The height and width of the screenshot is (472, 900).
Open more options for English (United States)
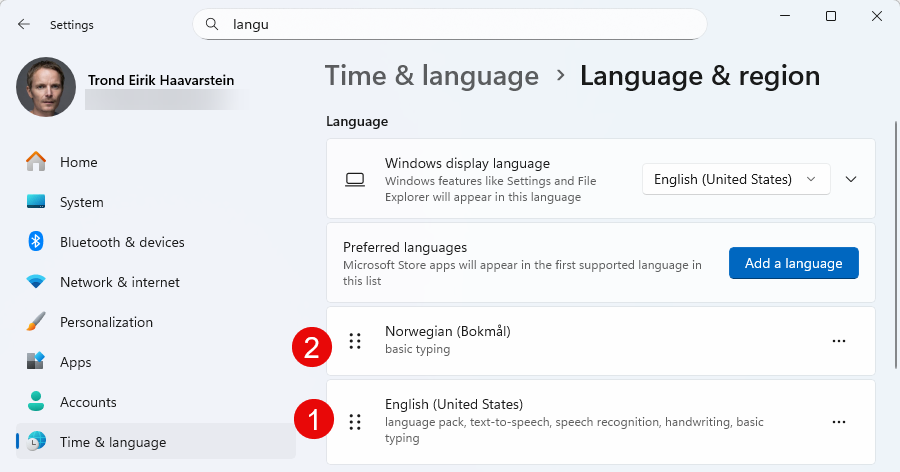839,422
